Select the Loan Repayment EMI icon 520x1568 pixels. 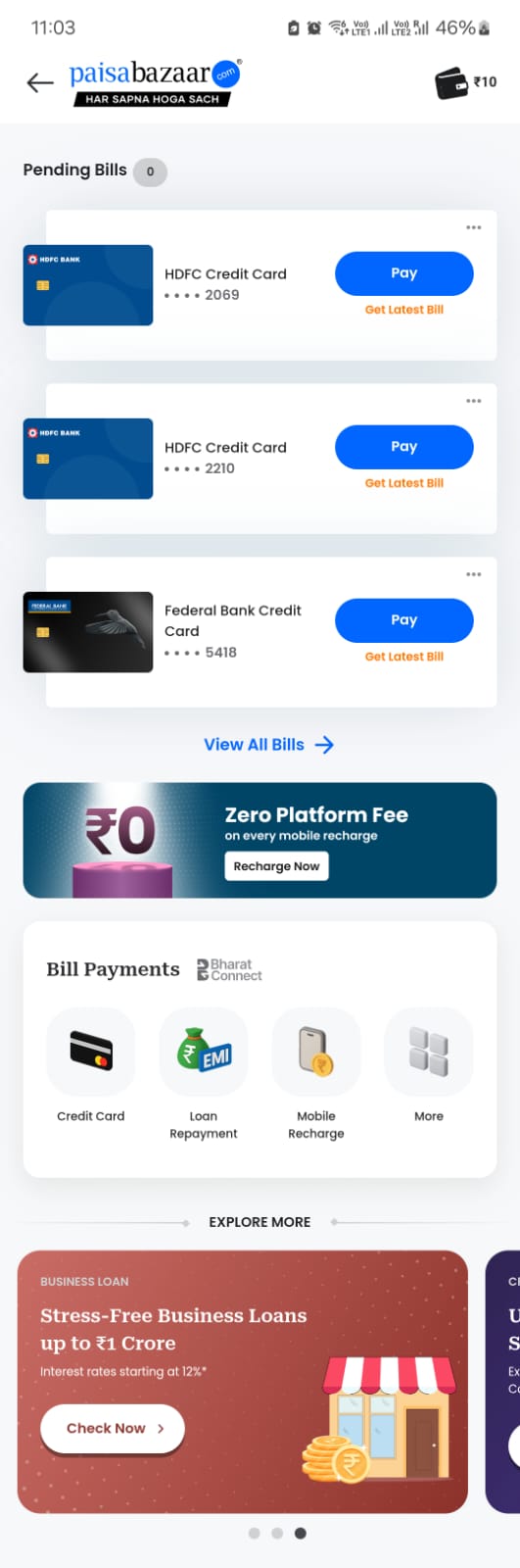(204, 1052)
